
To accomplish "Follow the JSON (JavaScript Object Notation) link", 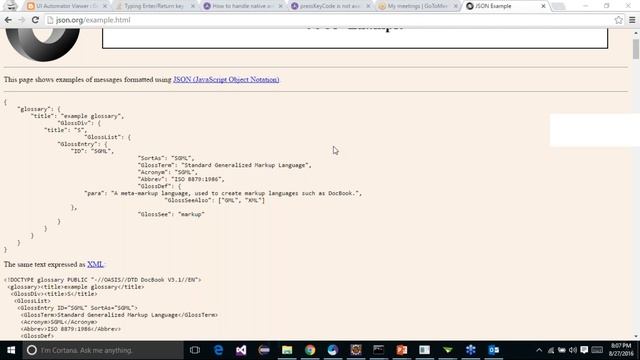I will point(226,80).
